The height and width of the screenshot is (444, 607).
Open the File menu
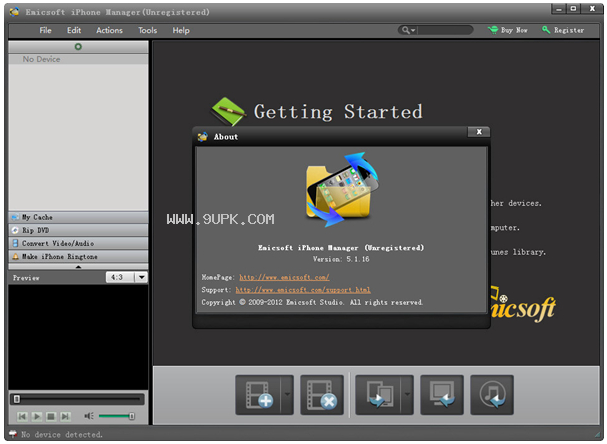[x=45, y=30]
